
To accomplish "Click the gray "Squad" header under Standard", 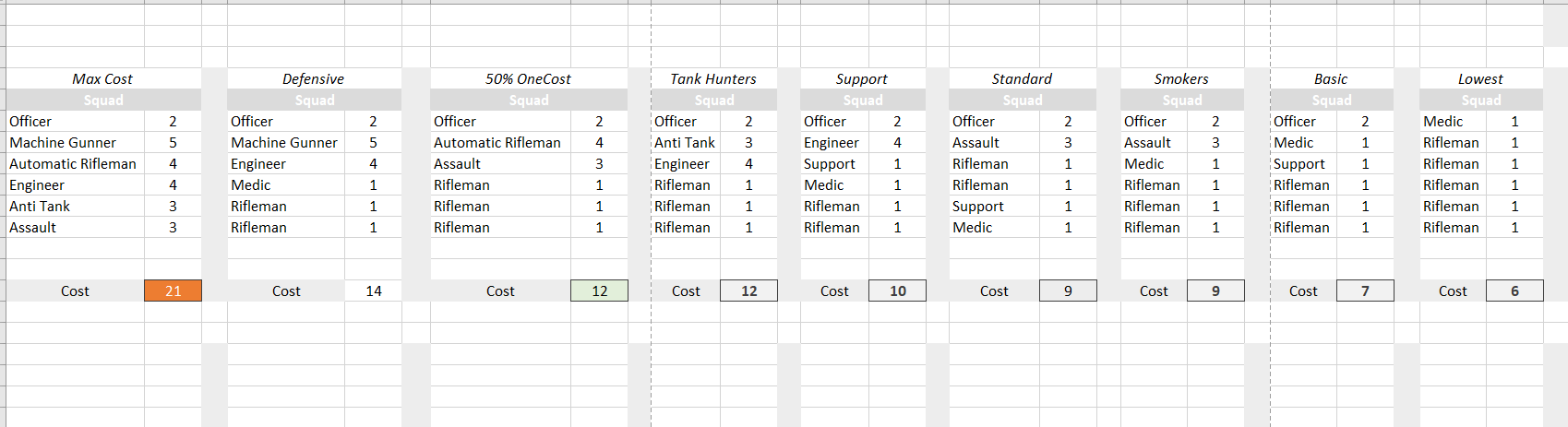I will (1023, 101).
